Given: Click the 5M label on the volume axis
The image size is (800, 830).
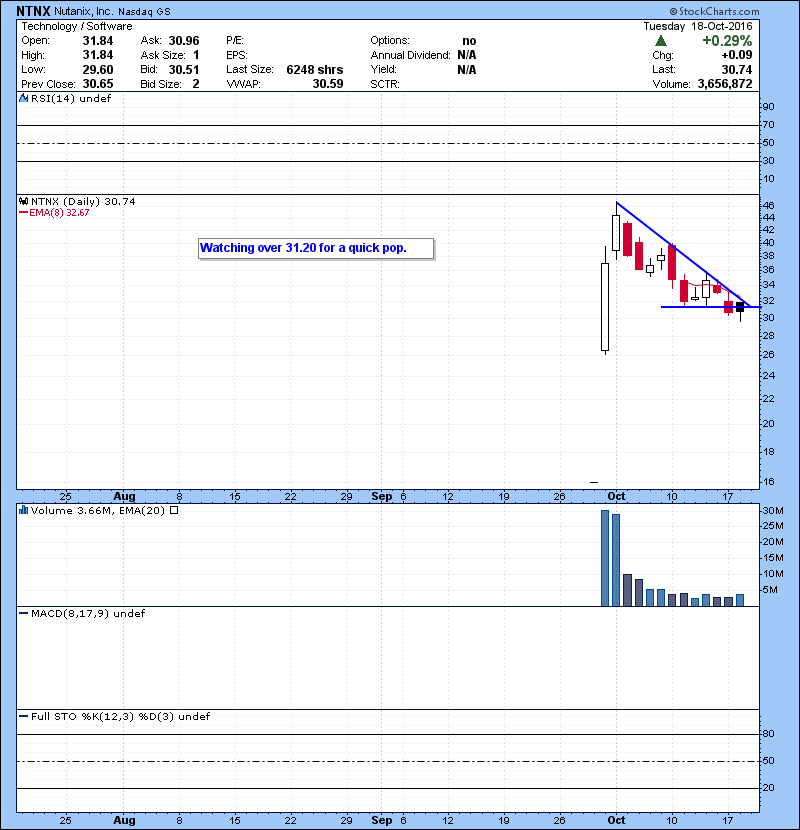Looking at the screenshot, I should tap(770, 590).
